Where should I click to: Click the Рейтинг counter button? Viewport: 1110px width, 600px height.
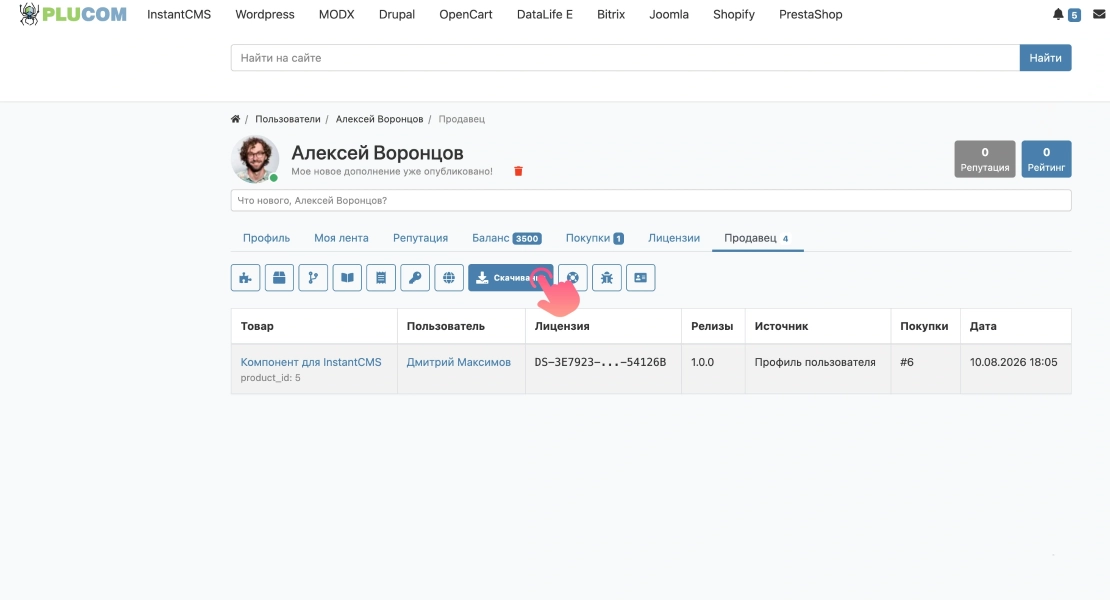click(1046, 159)
